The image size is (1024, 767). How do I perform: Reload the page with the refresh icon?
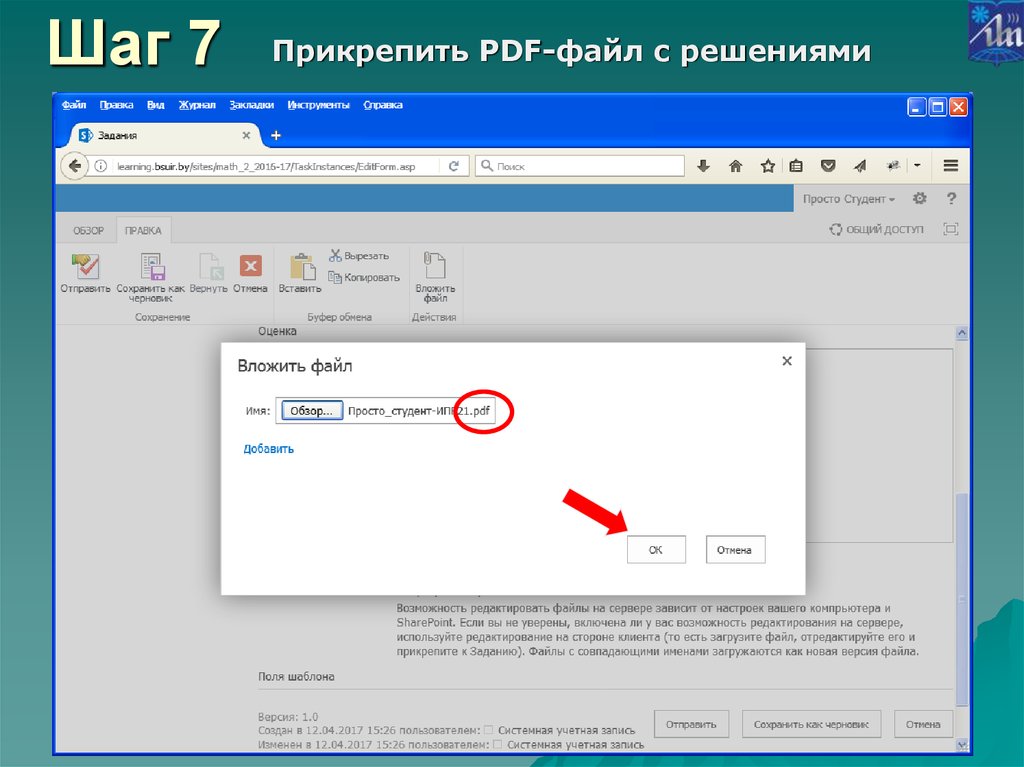454,166
